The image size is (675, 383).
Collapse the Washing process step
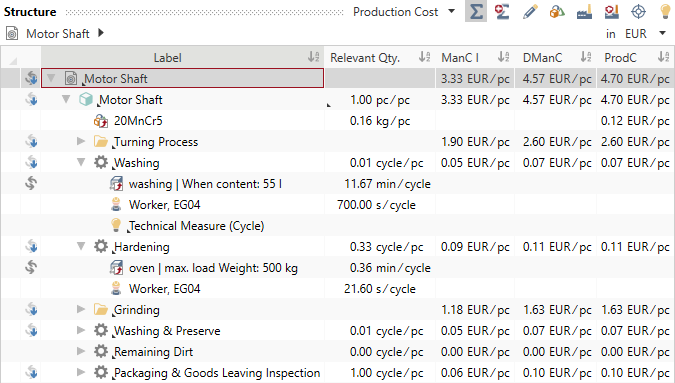(81, 162)
